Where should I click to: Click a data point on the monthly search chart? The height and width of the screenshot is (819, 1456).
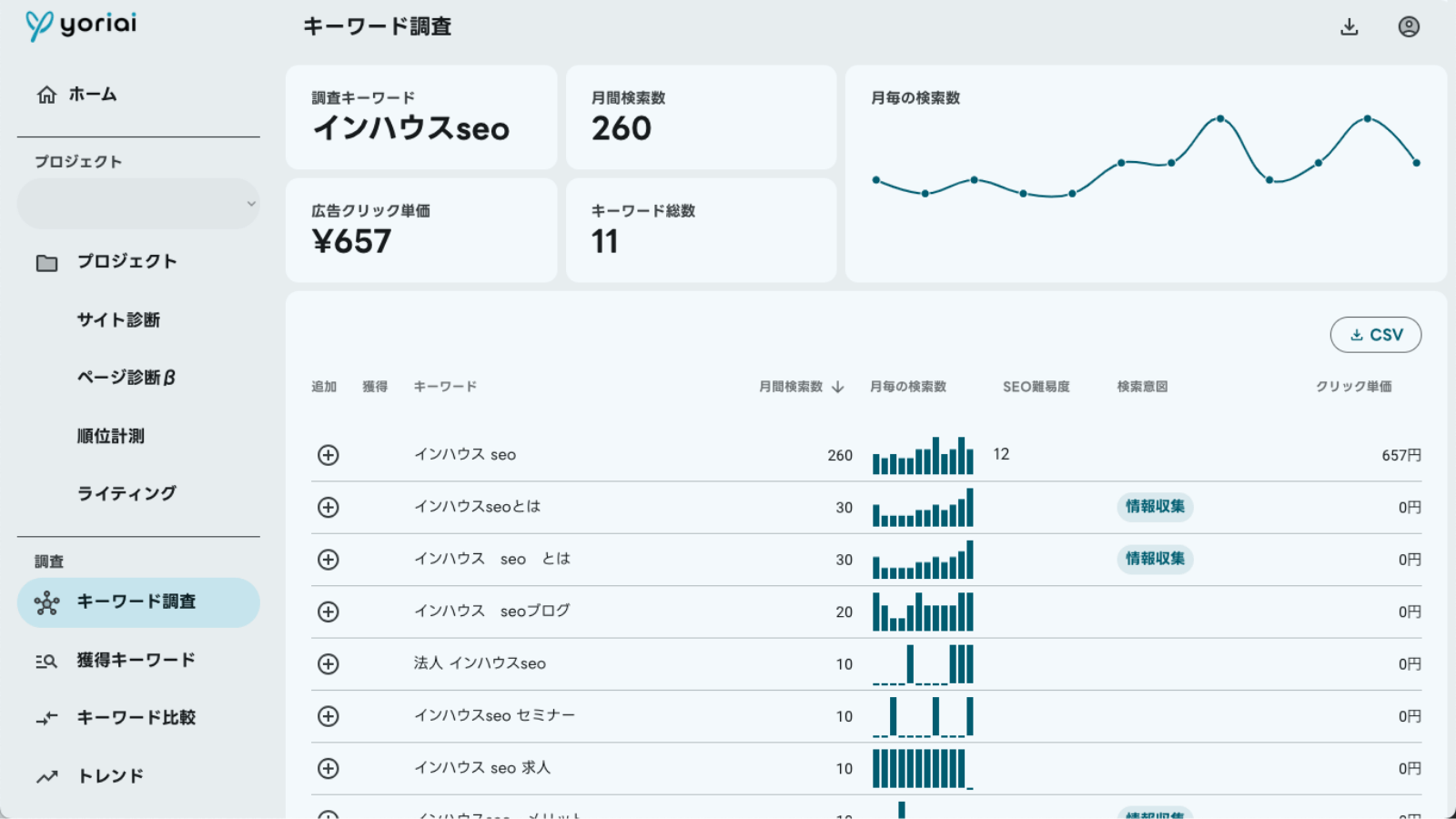[1220, 119]
